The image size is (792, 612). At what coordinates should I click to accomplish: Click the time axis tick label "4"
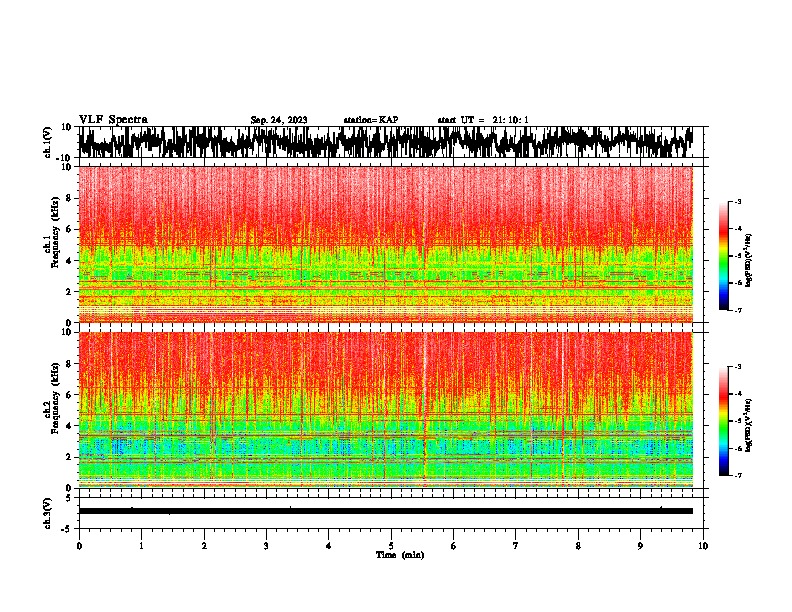click(329, 546)
